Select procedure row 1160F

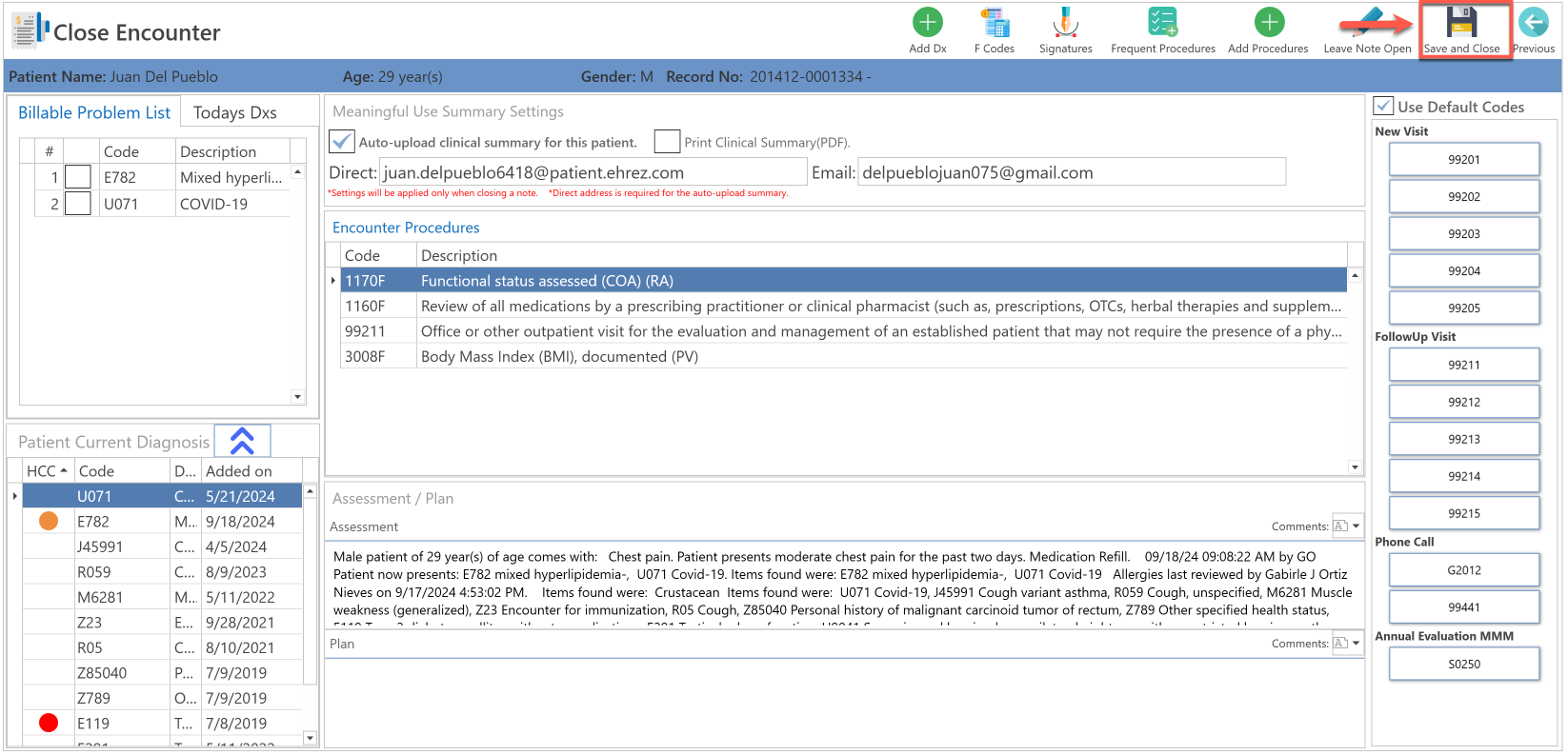click(843, 306)
